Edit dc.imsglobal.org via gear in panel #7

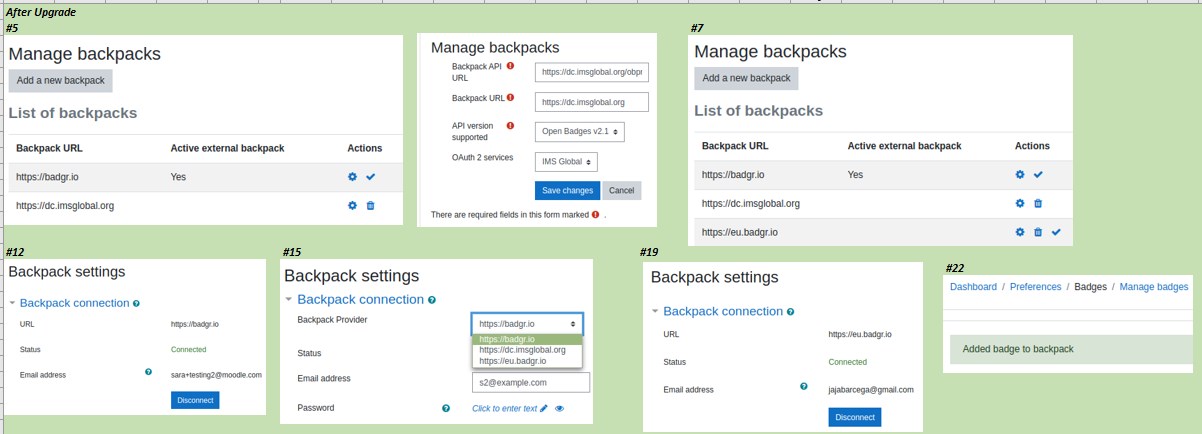[1019, 203]
